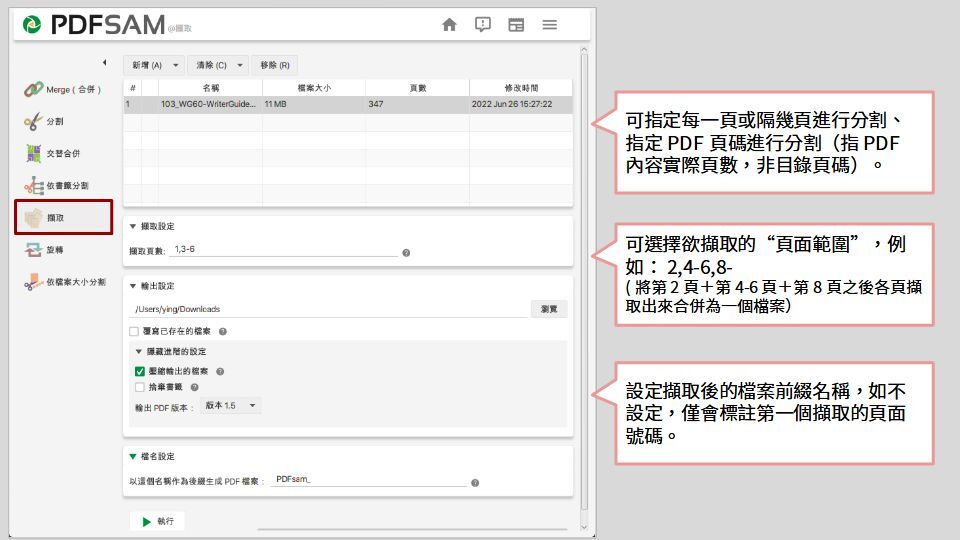Click the PDFsam_ filename prefix field
The width and height of the screenshot is (960, 540).
(x=369, y=479)
